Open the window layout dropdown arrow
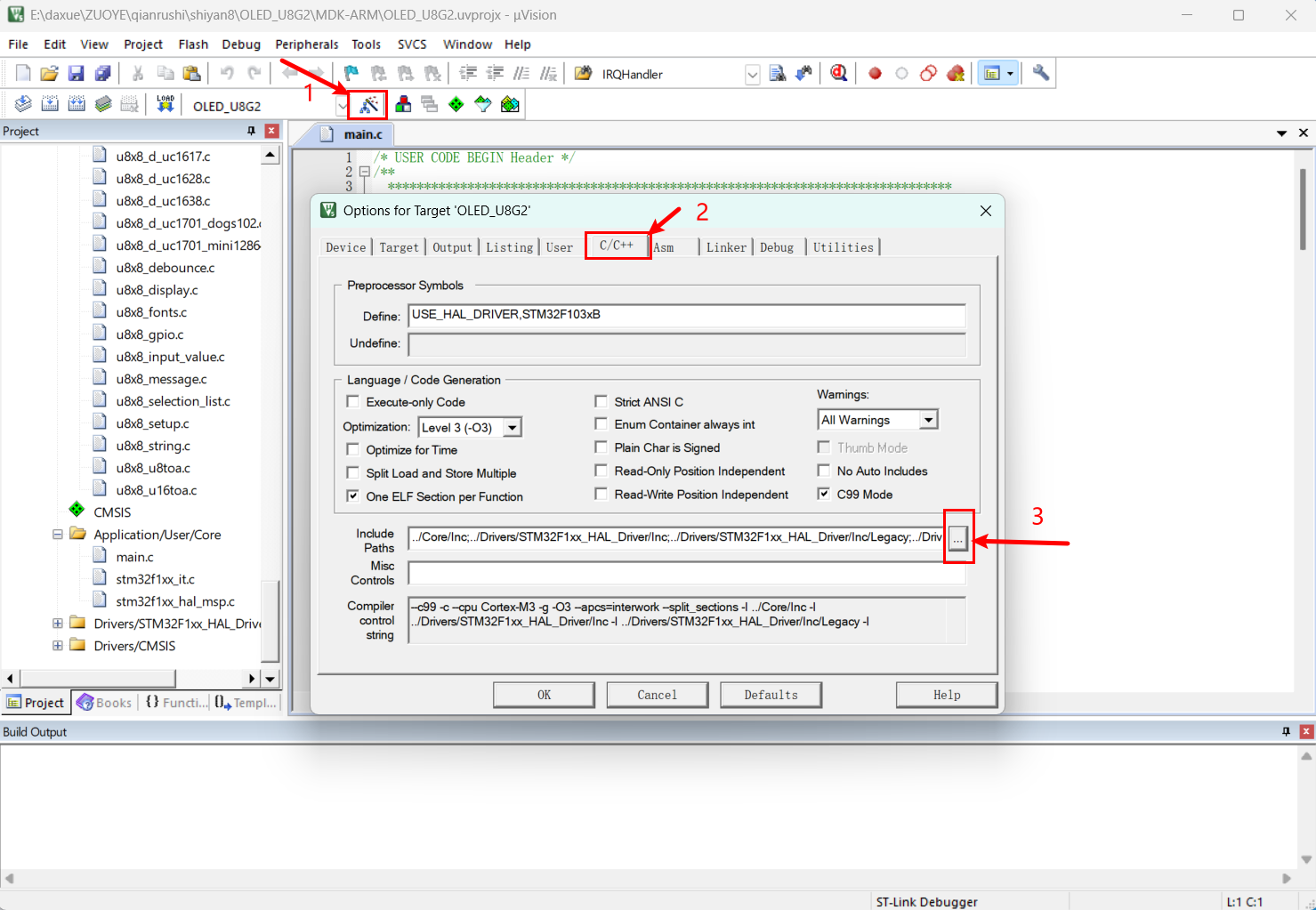This screenshot has width=1316, height=910. (x=1010, y=74)
